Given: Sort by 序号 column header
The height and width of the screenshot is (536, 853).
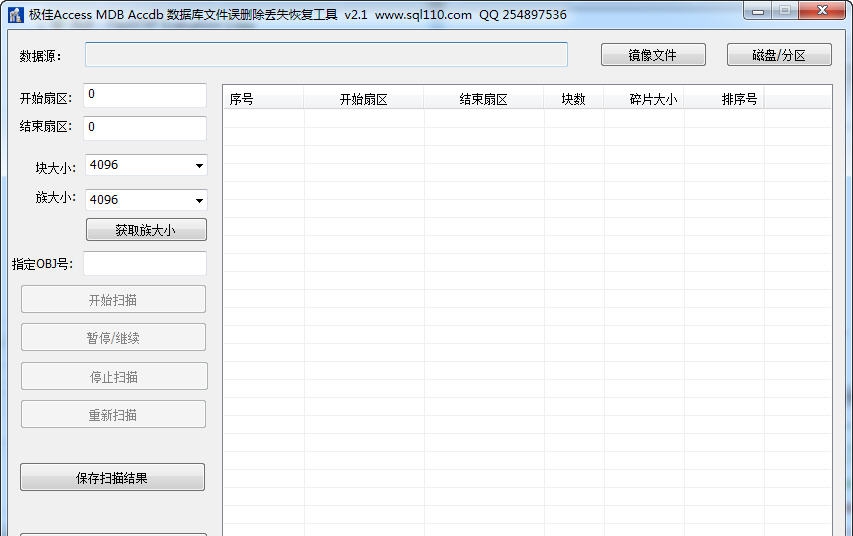Looking at the screenshot, I should pos(263,99).
